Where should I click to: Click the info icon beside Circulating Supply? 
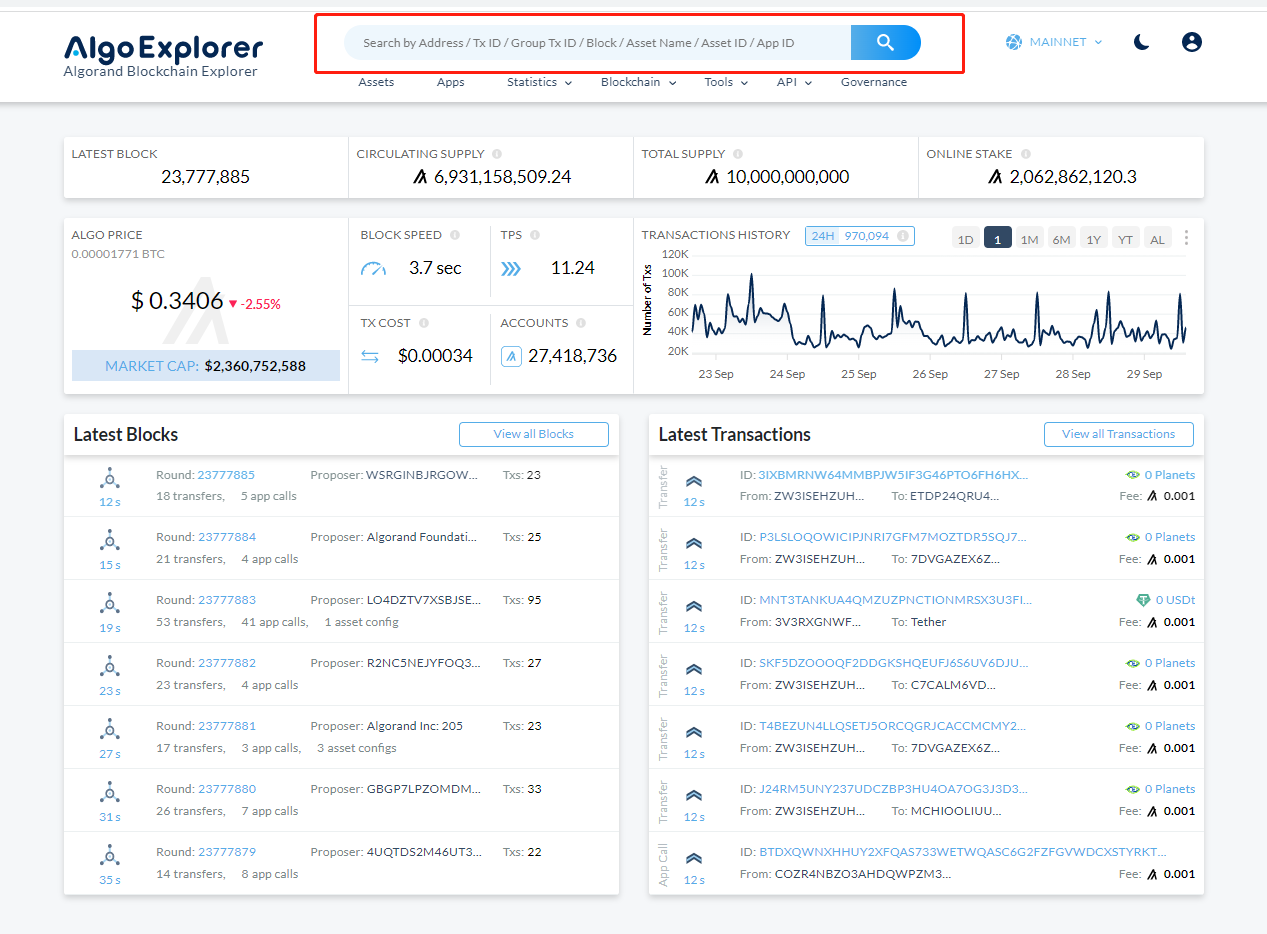pyautogui.click(x=497, y=154)
